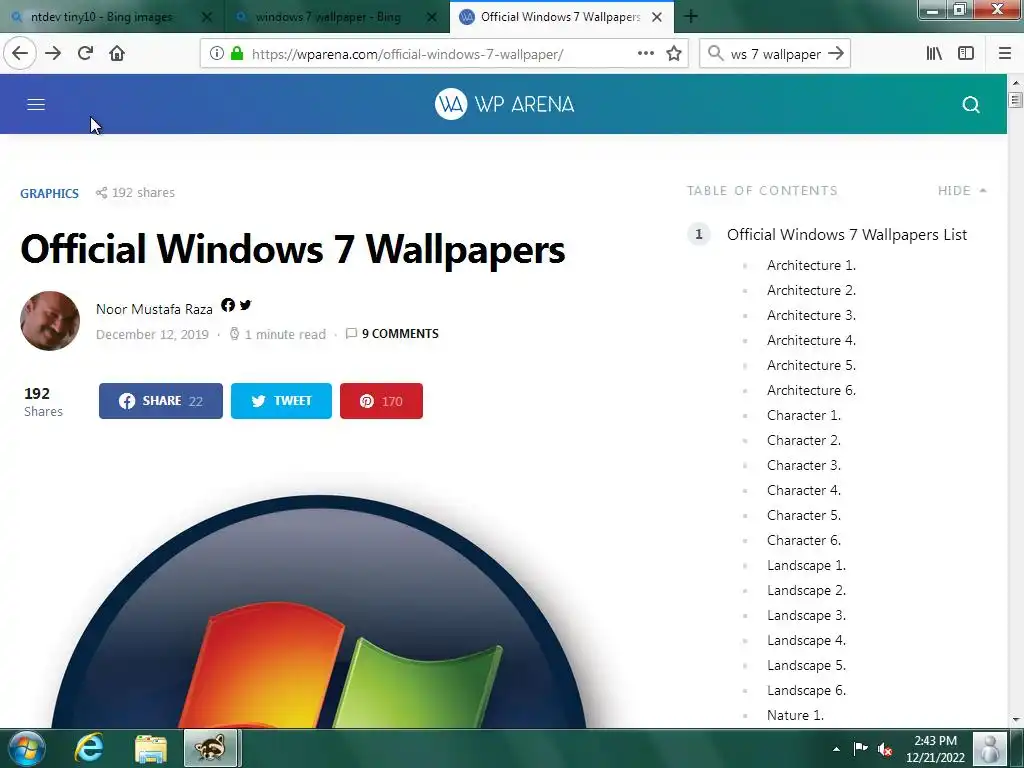The width and height of the screenshot is (1024, 768).
Task: Close the ntdev tiny10 Bing tab
Action: click(207, 18)
